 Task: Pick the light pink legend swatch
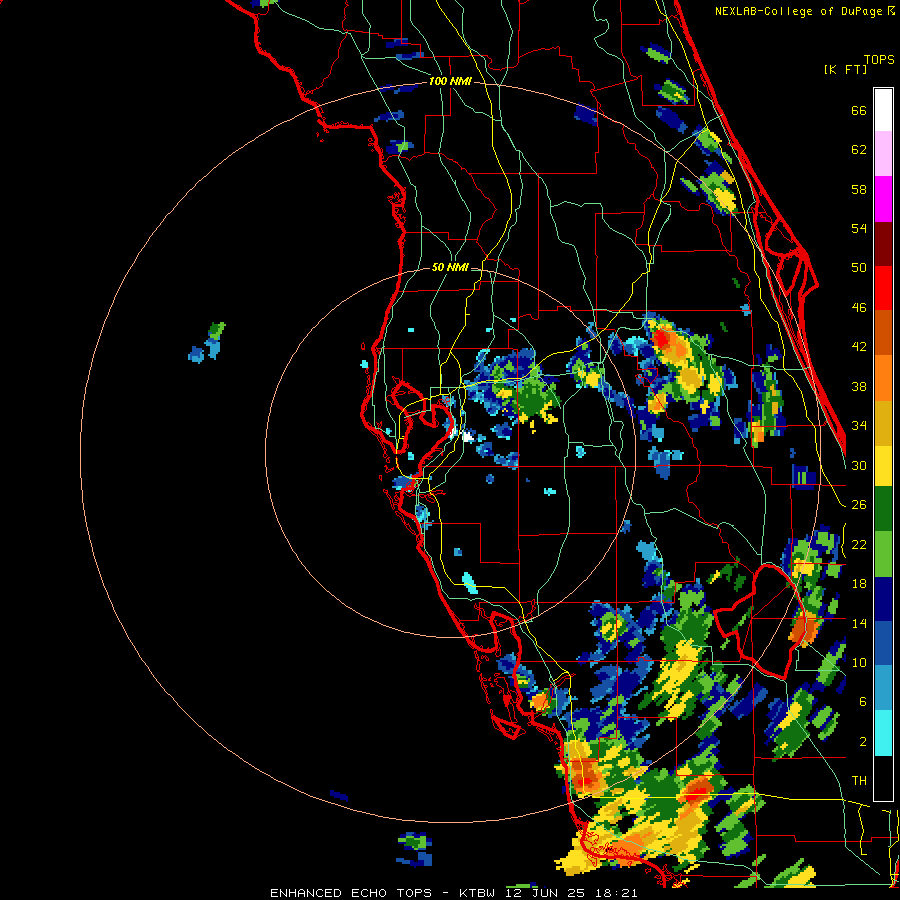[x=883, y=154]
